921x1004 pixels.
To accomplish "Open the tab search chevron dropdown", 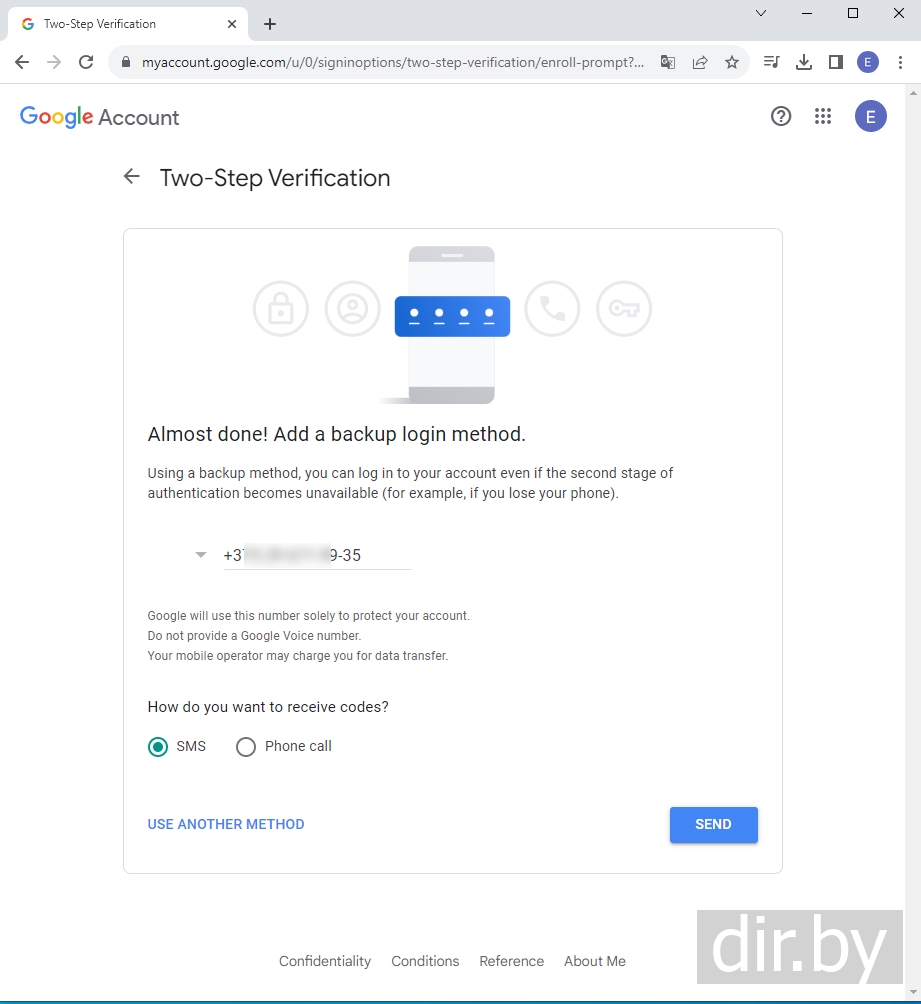I will click(761, 13).
